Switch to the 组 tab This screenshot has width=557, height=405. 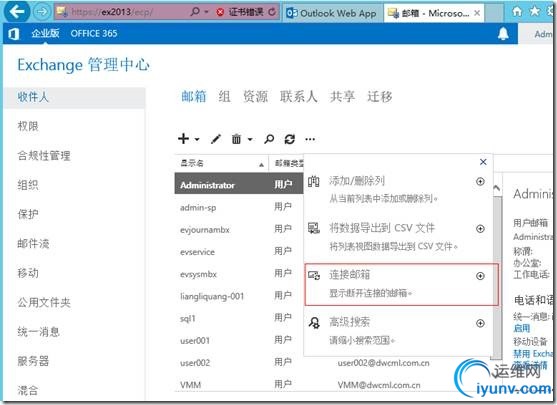[224, 96]
